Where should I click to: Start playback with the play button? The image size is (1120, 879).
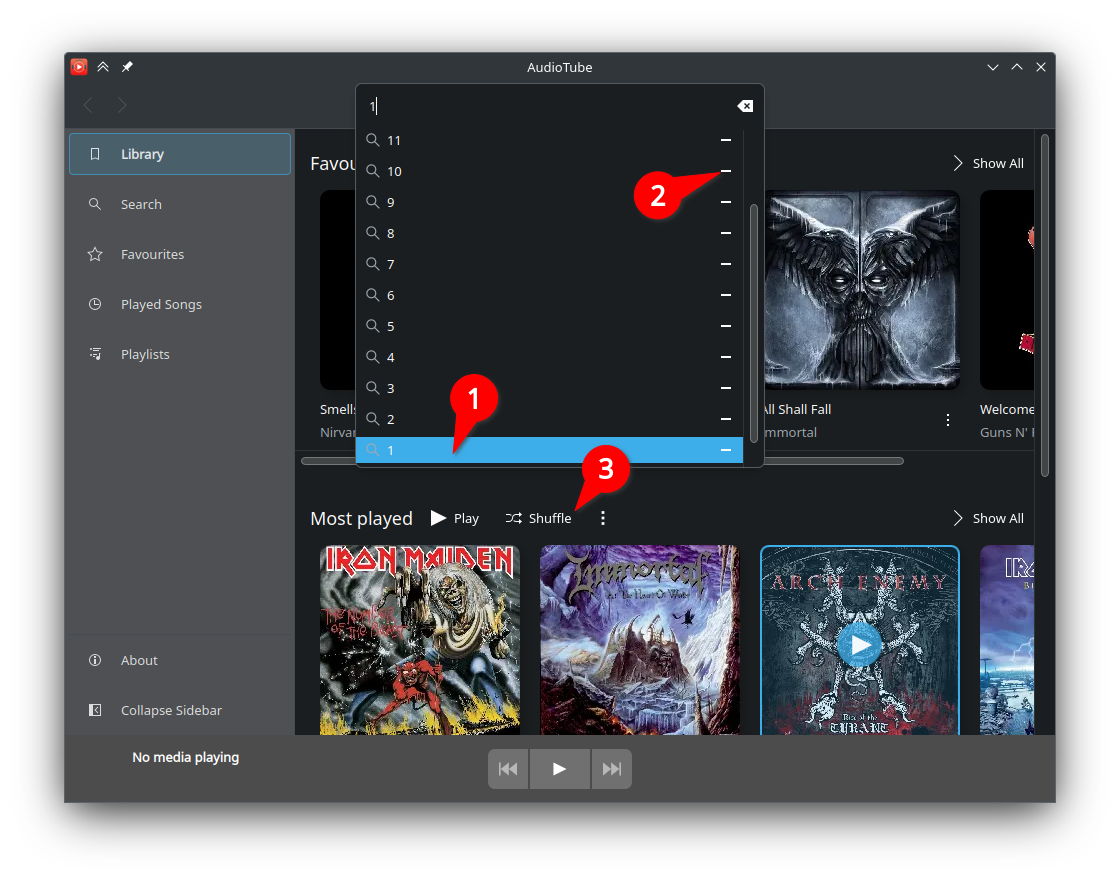559,769
